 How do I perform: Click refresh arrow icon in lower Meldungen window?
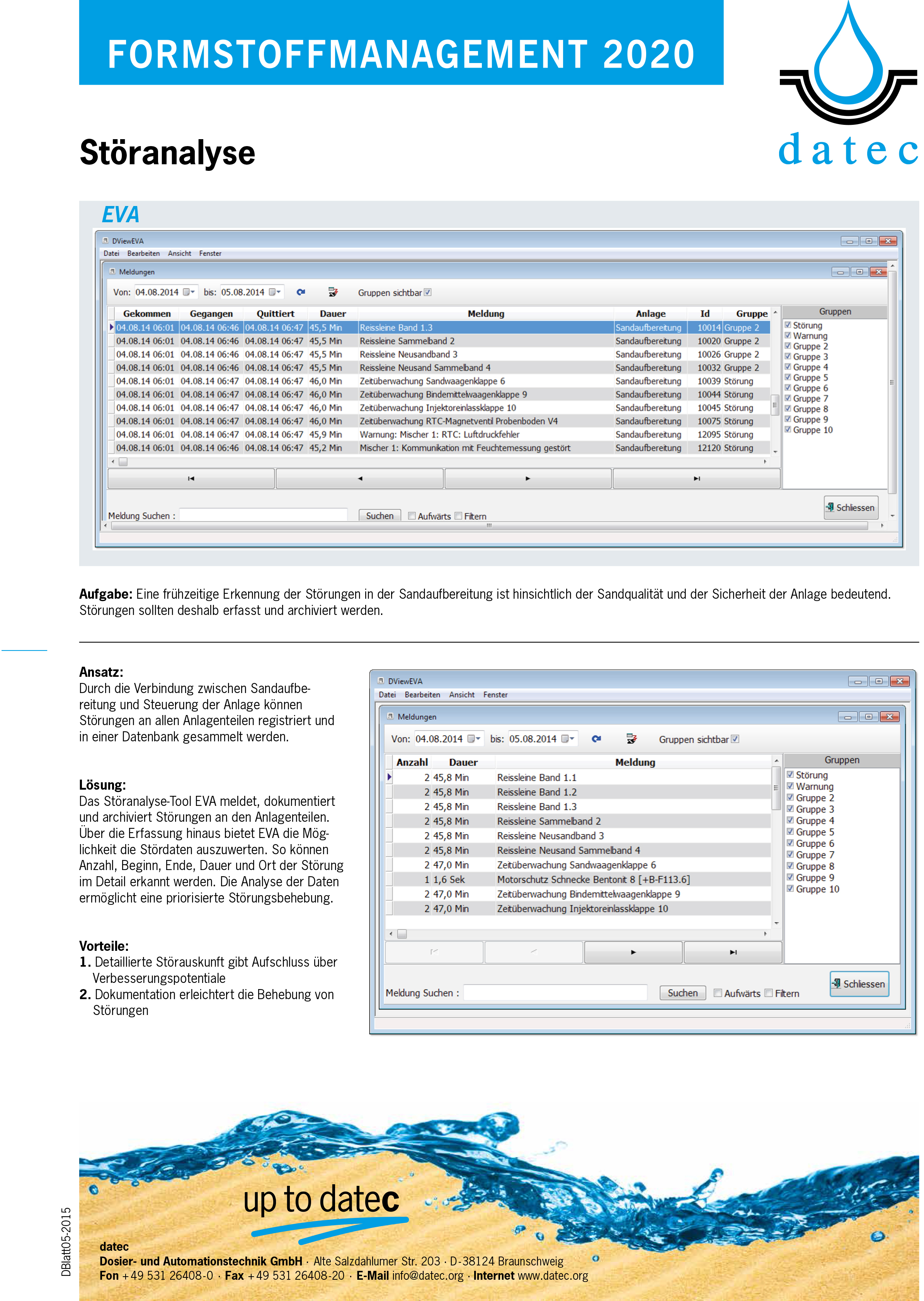596,739
